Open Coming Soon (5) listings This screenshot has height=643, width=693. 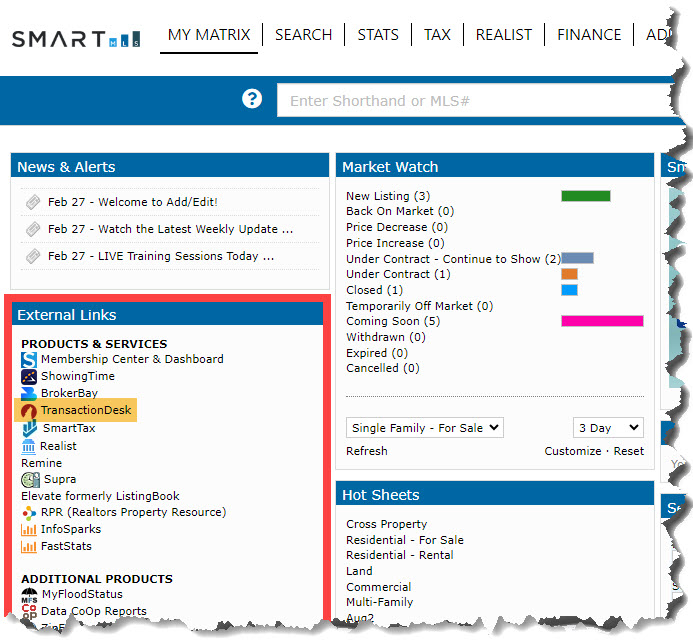coord(393,321)
